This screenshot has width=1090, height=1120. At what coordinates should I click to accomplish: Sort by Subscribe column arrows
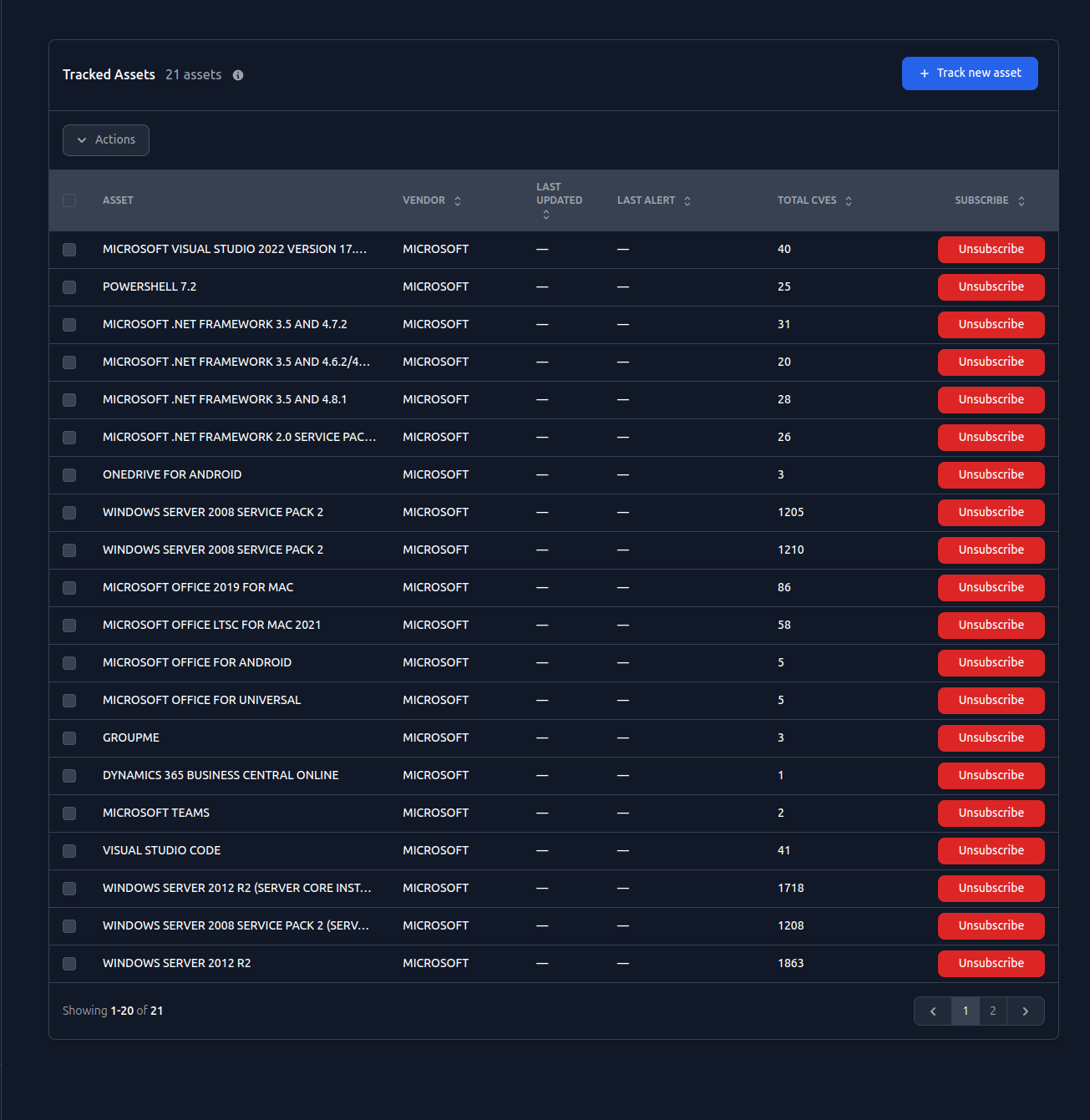pyautogui.click(x=1022, y=200)
